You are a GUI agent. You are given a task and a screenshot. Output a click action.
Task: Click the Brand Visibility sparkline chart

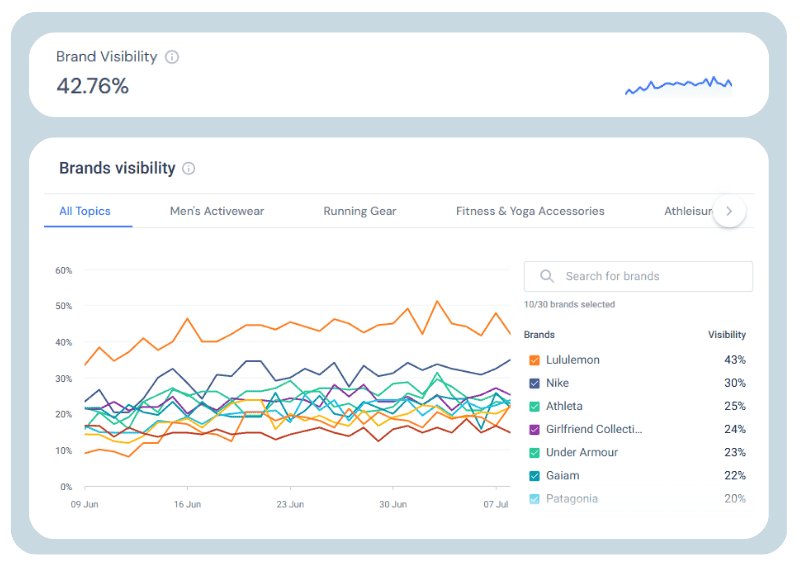(x=679, y=86)
